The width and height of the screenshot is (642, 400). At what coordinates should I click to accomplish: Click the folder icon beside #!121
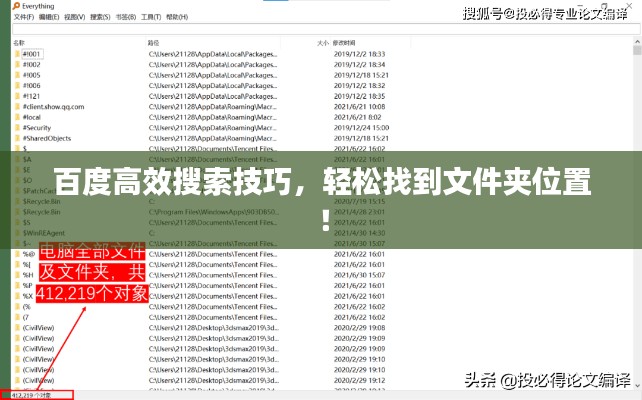[18, 96]
